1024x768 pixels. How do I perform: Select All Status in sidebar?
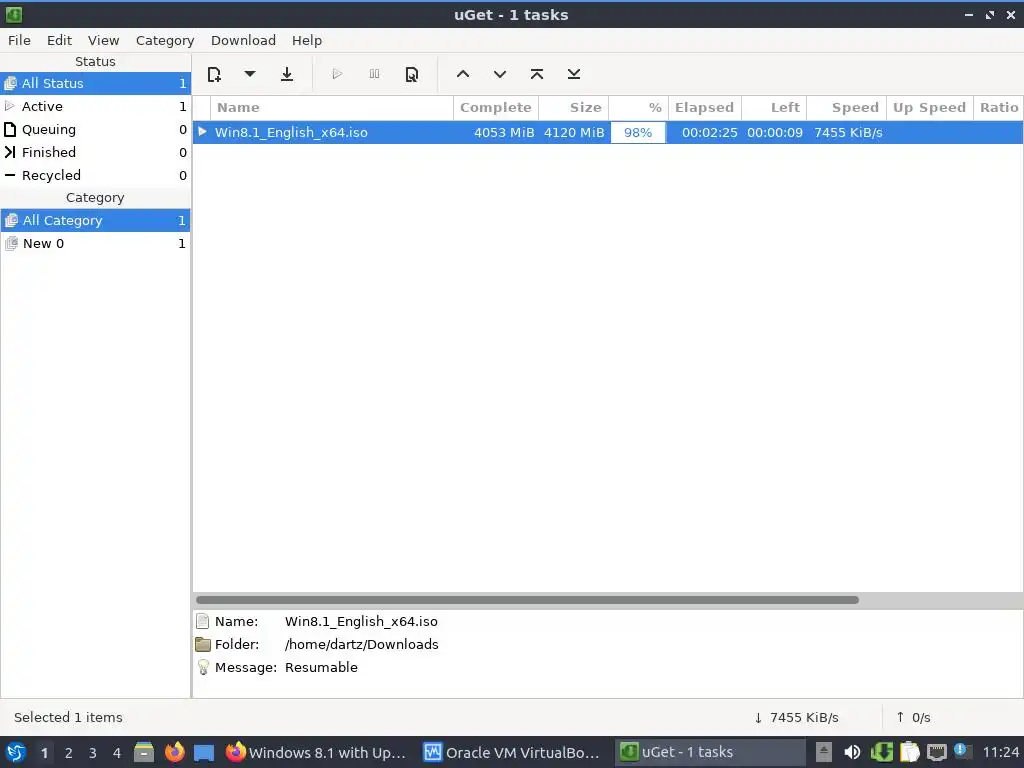point(95,84)
